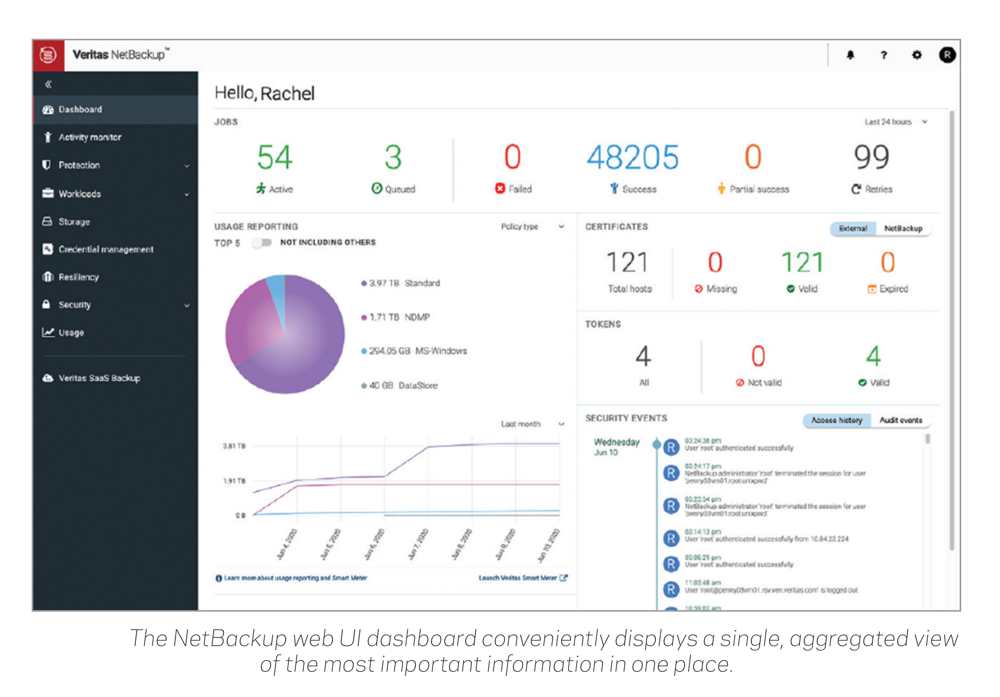Click the 48205 Success jobs count

[x=633, y=157]
